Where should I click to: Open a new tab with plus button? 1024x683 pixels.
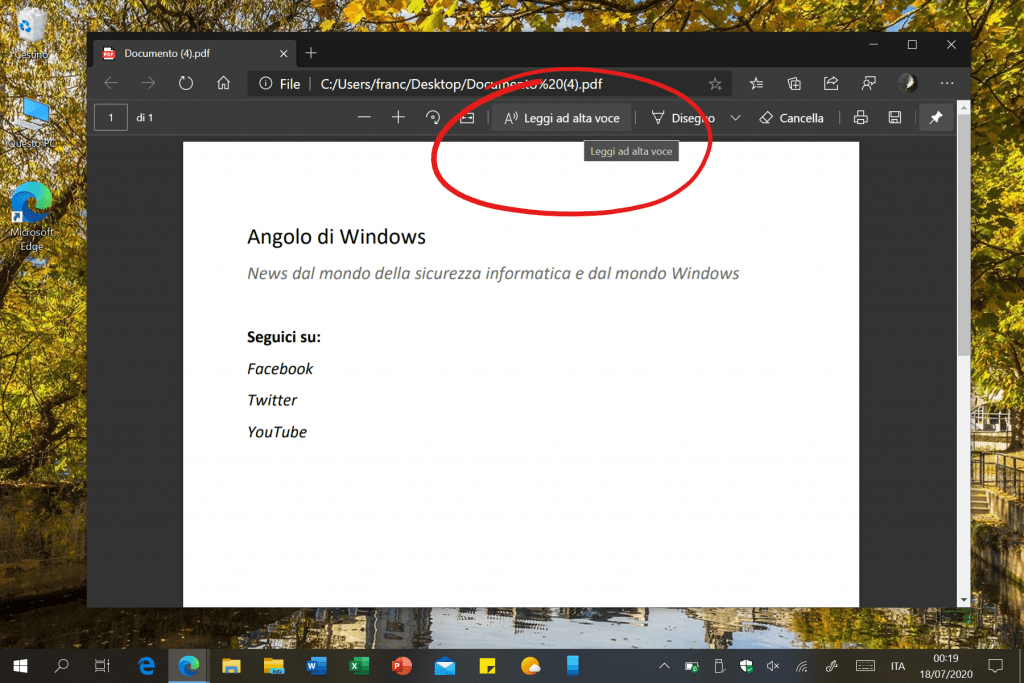(x=311, y=53)
